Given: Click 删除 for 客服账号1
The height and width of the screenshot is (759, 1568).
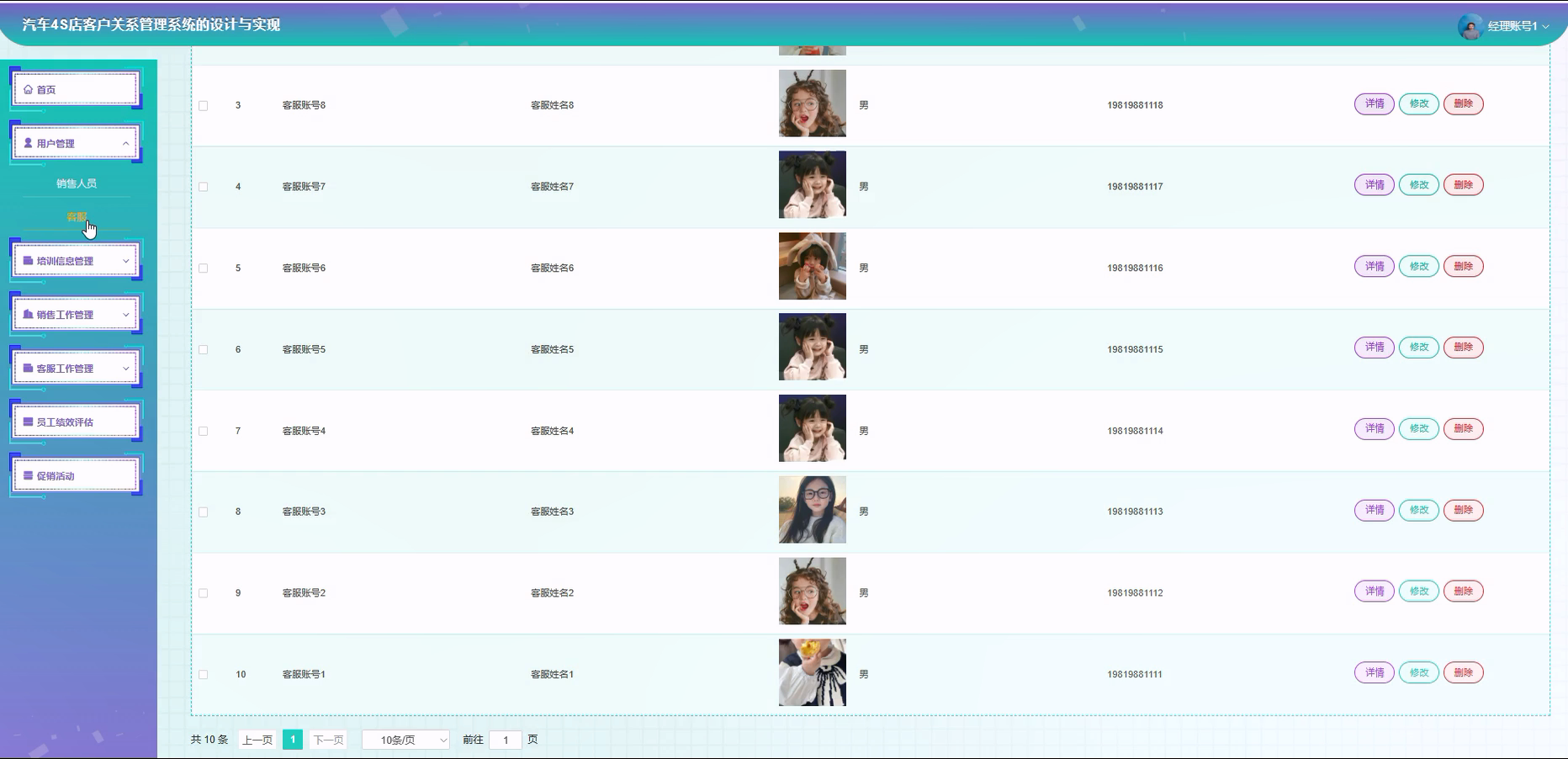Looking at the screenshot, I should (1464, 672).
